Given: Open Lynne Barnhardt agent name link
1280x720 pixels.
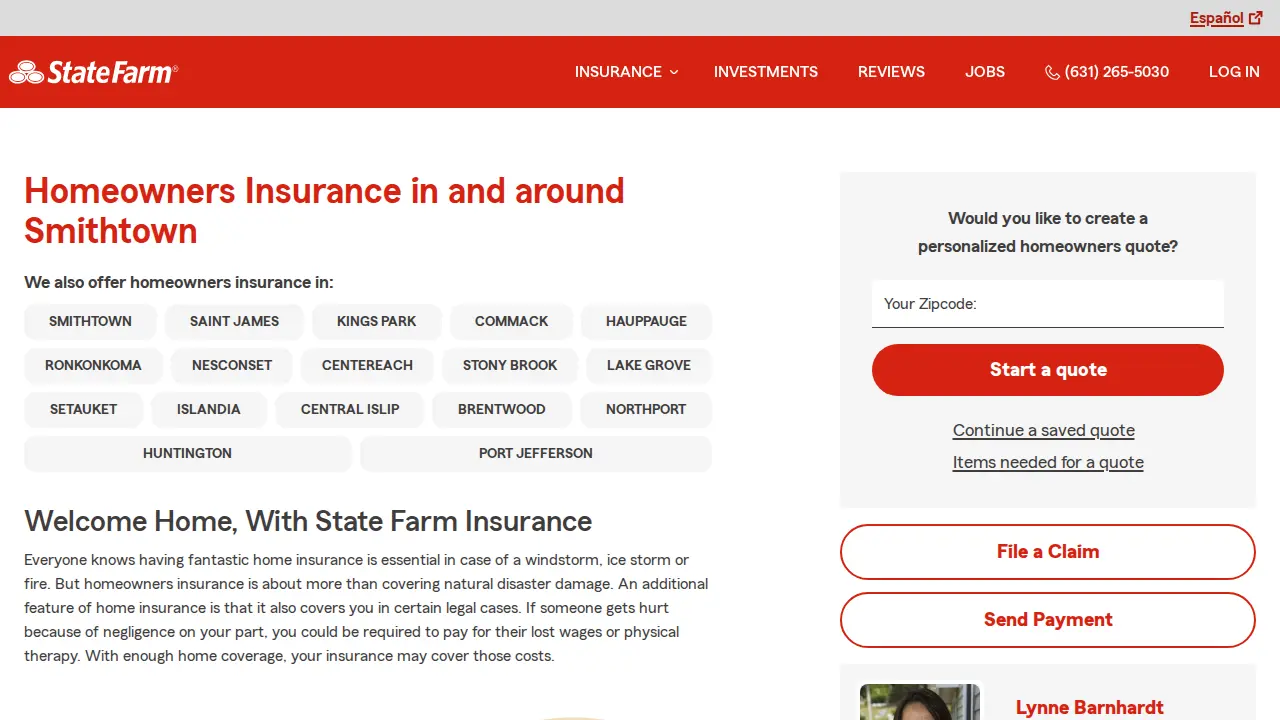Looking at the screenshot, I should [1090, 707].
